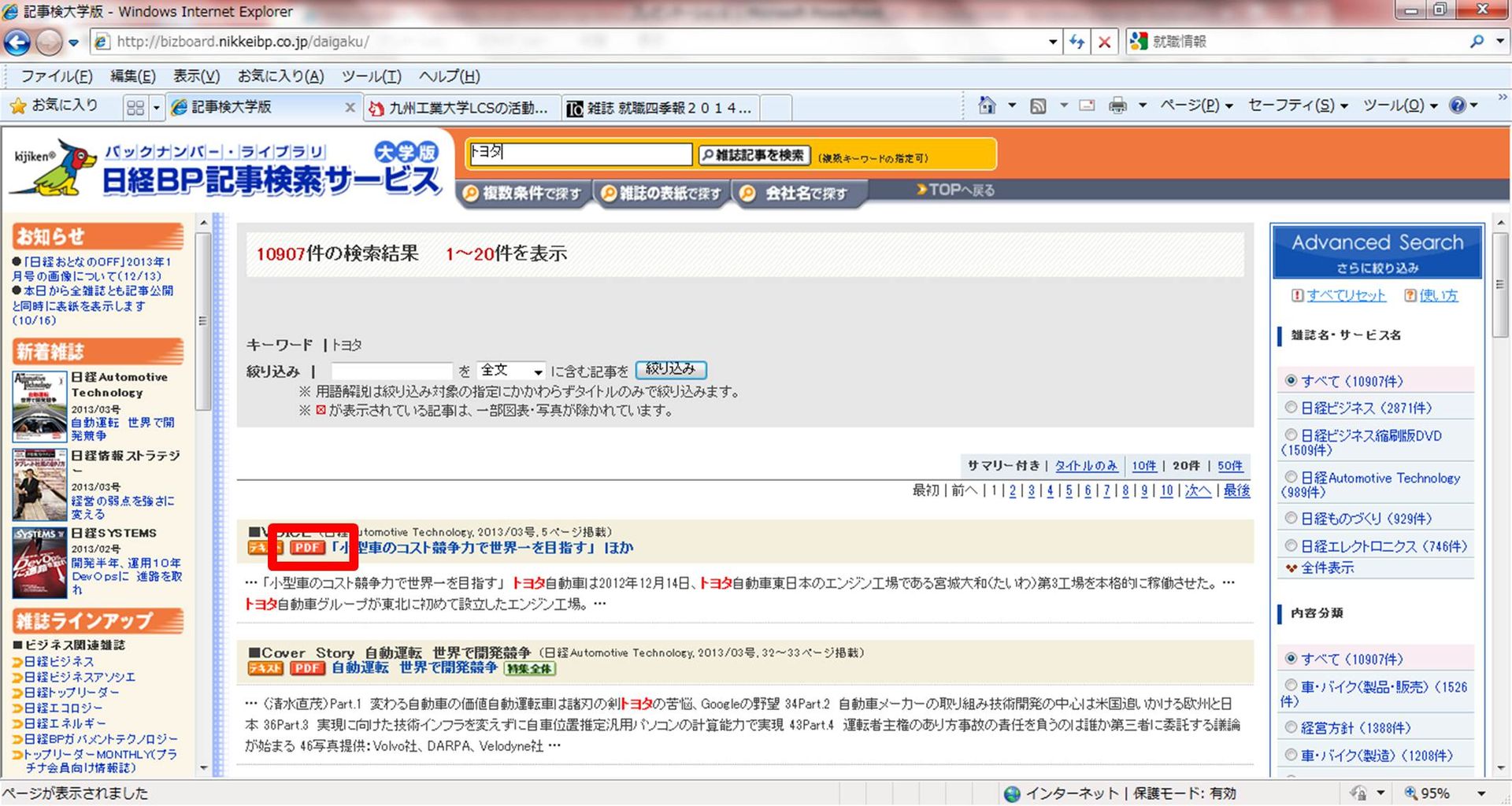The image size is (1512, 806).
Task: Click the RSS feeds toolbar icon
Action: click(x=1038, y=105)
